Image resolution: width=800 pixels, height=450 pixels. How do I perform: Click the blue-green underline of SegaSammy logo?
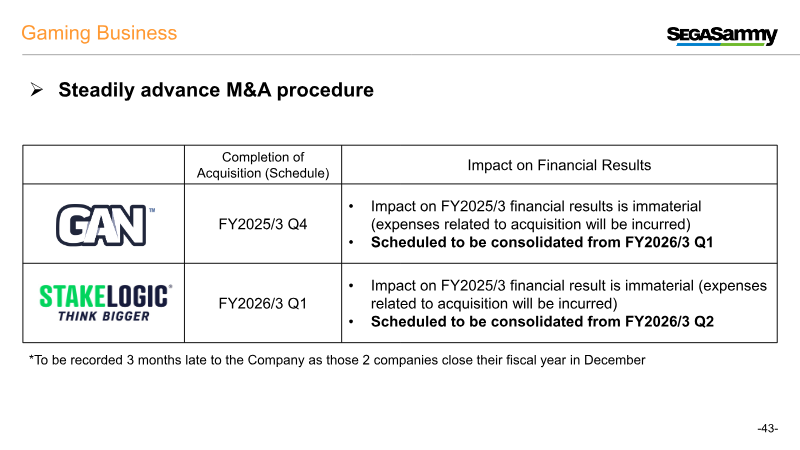720,44
